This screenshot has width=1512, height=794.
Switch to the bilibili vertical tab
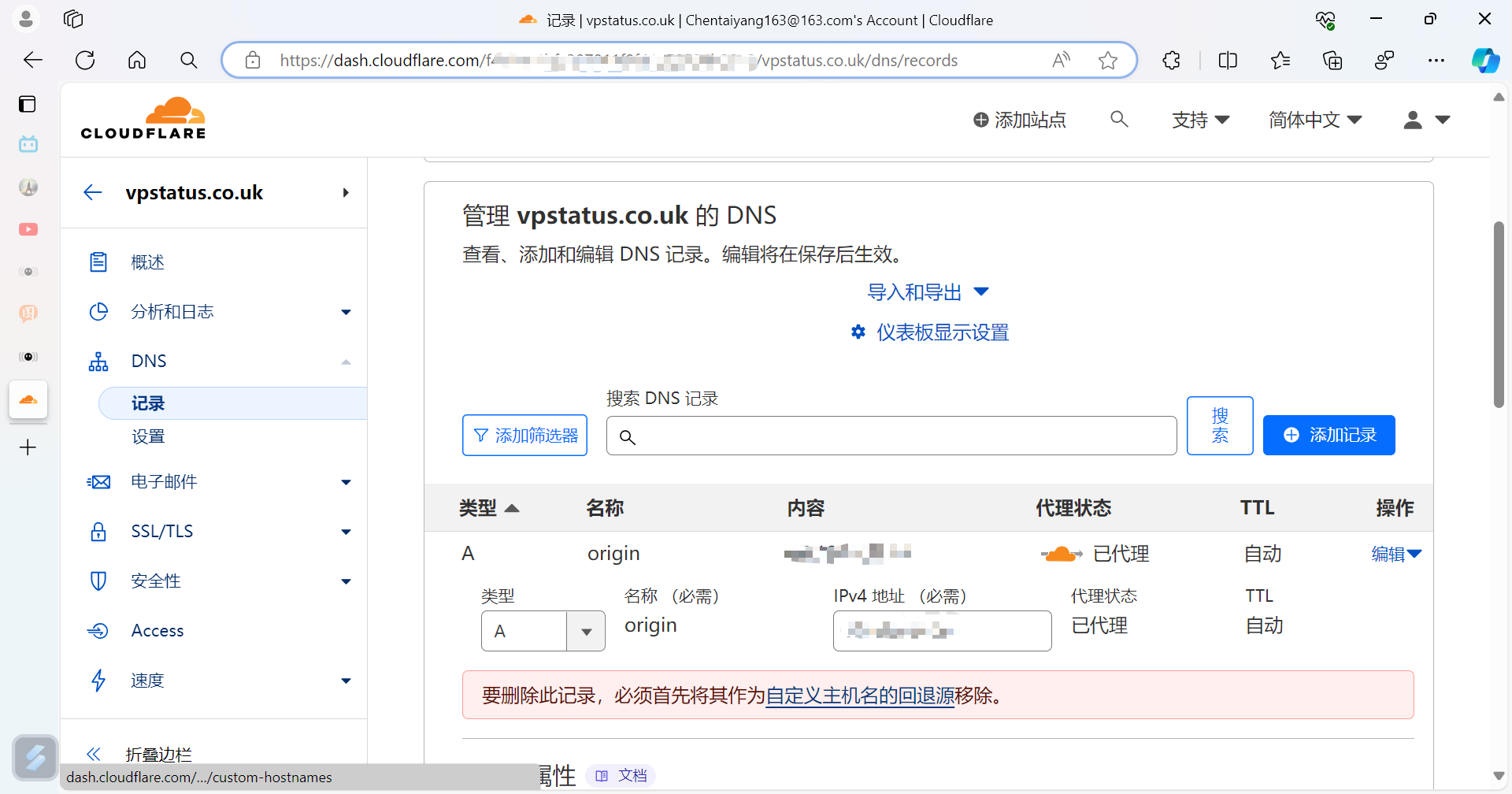[28, 144]
